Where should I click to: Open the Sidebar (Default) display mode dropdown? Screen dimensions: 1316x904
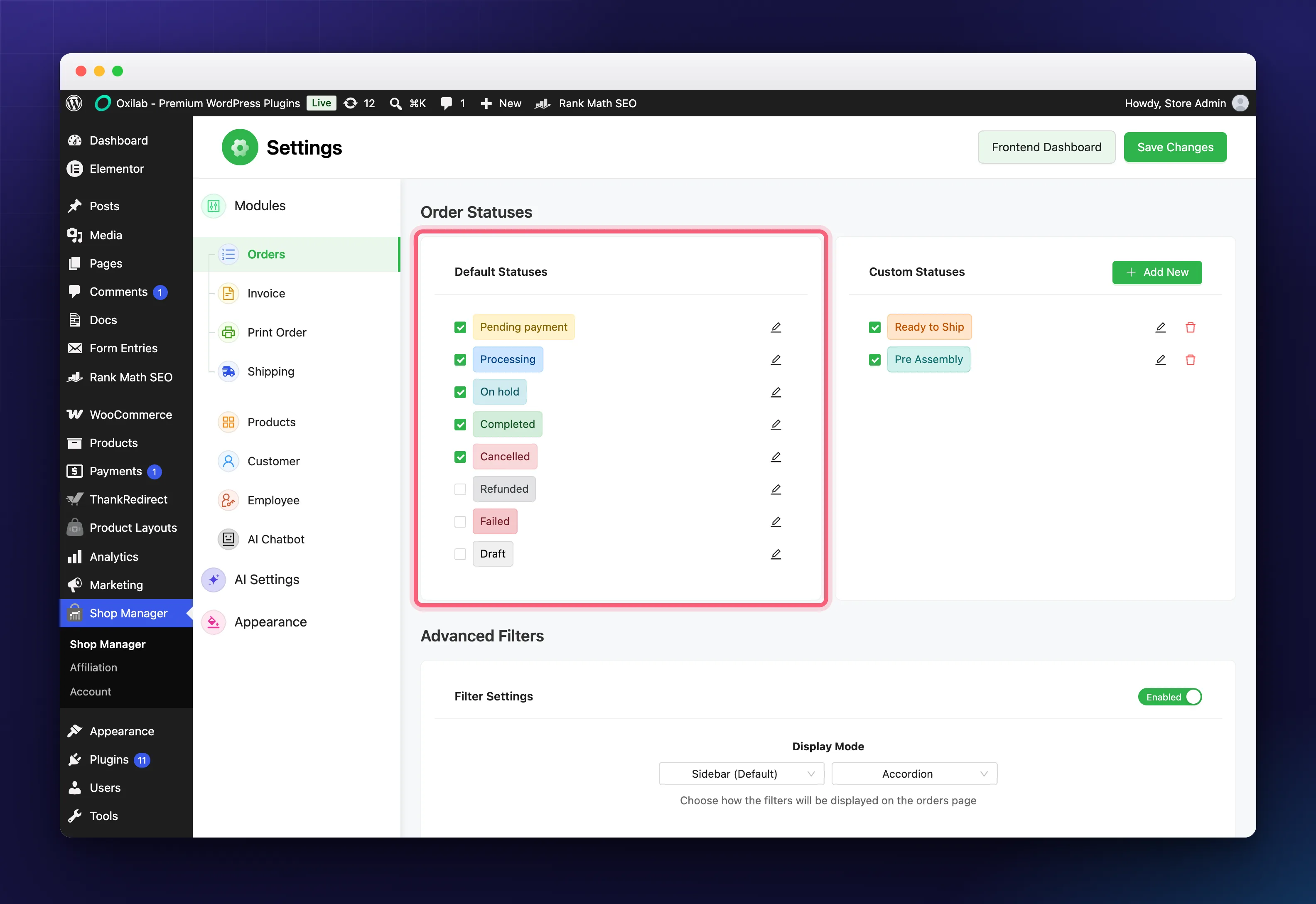(x=741, y=774)
